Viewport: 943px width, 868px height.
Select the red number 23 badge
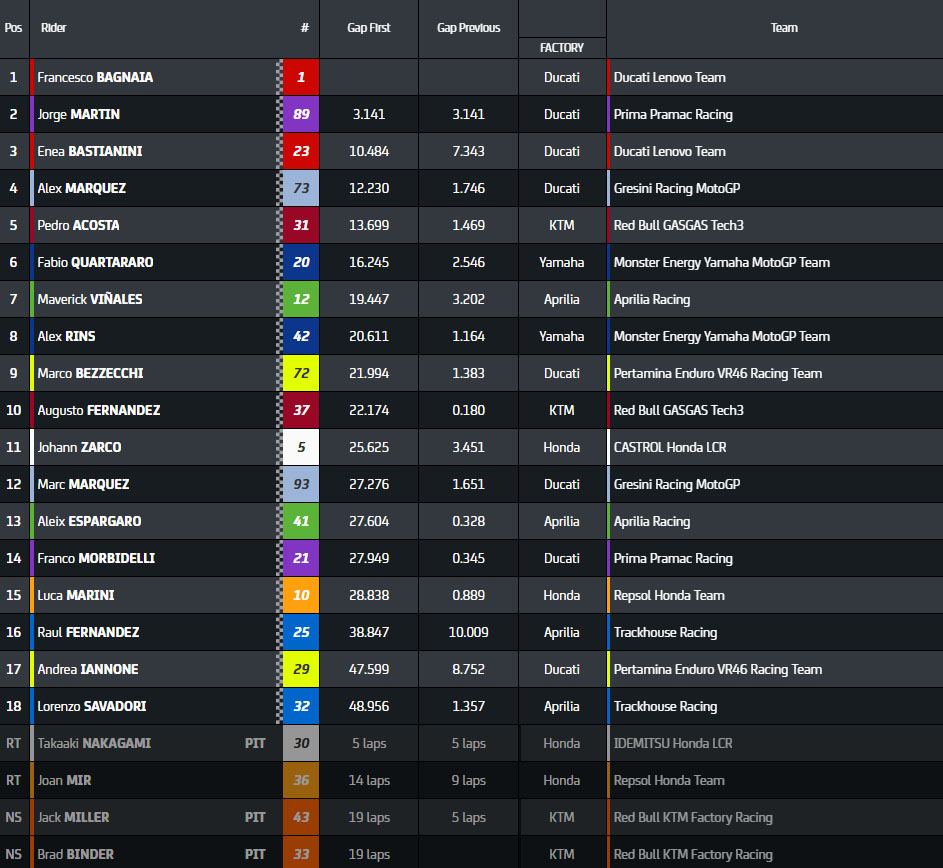coord(301,152)
